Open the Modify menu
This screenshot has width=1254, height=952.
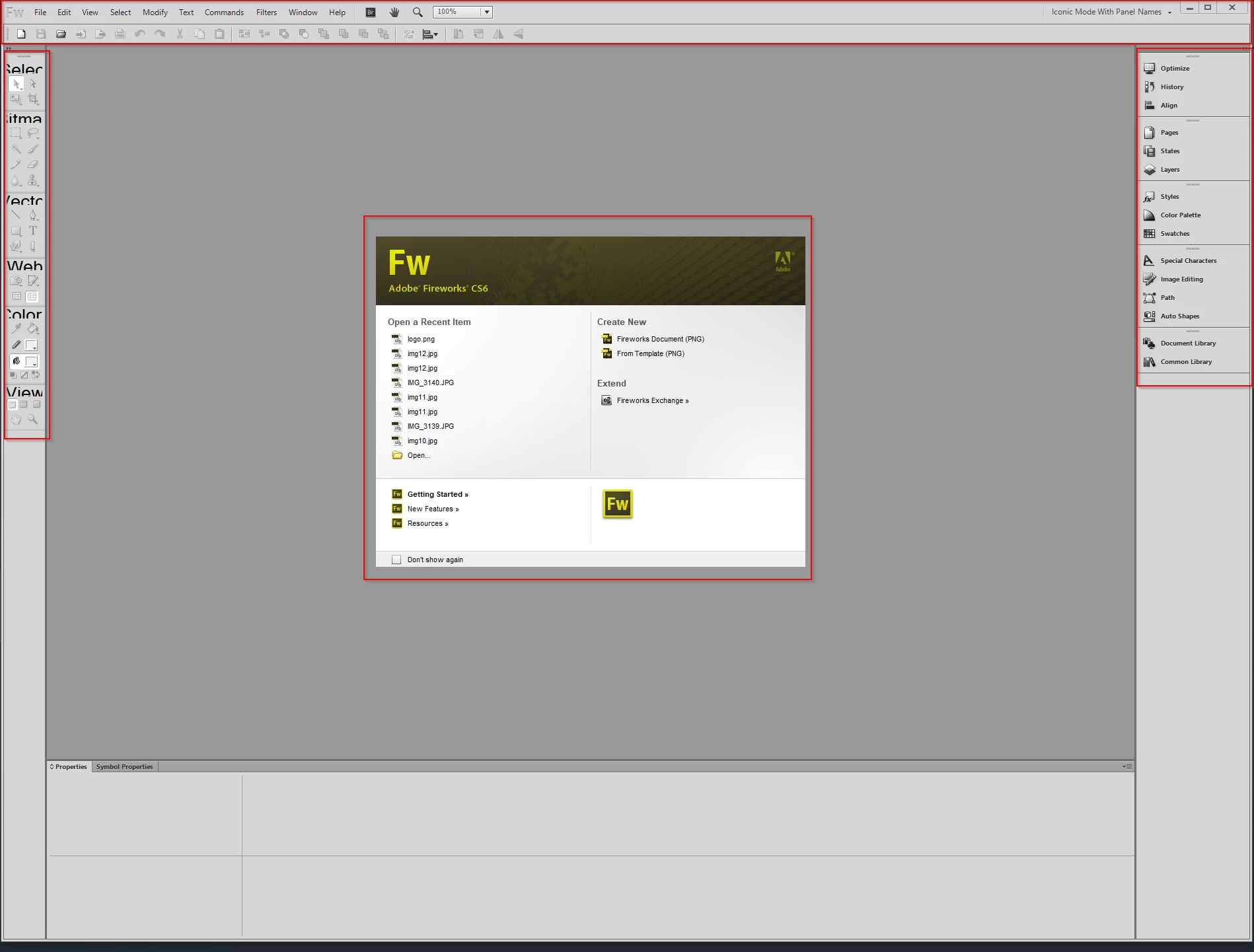tap(155, 12)
